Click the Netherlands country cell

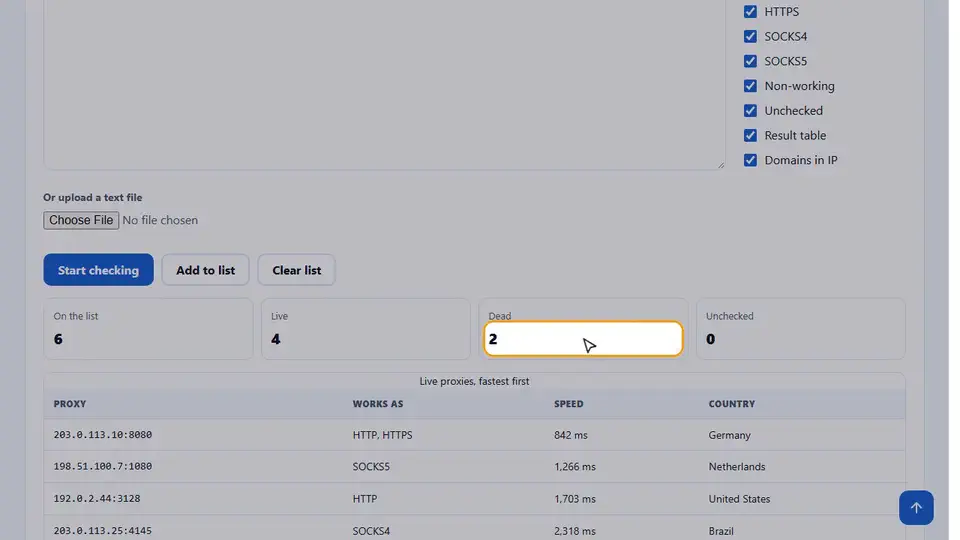point(737,467)
